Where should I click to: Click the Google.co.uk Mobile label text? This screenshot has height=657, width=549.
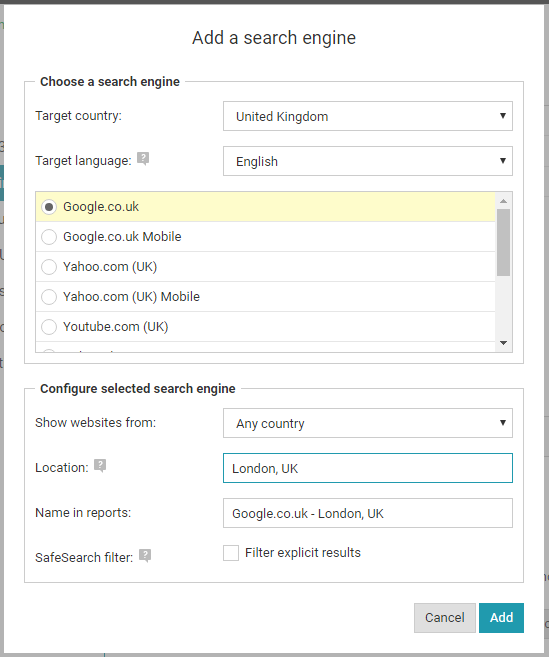click(x=122, y=237)
